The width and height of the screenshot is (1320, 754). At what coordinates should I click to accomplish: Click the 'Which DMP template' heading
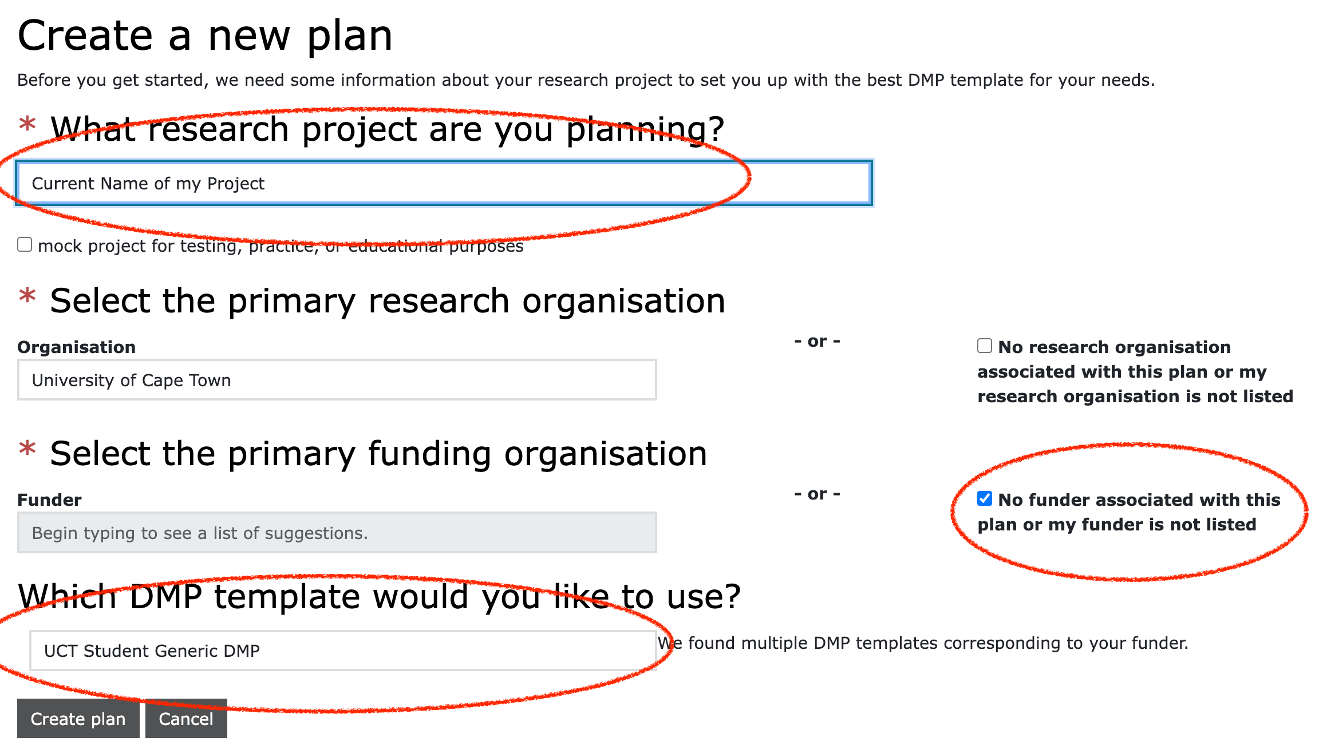379,596
